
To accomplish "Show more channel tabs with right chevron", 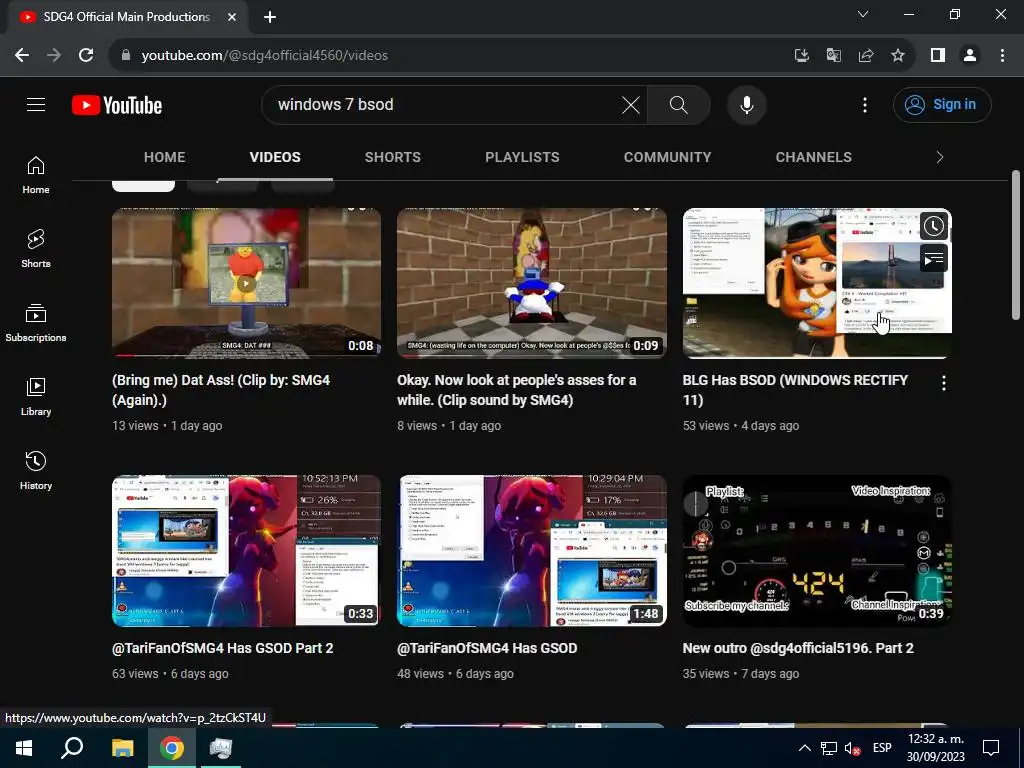I will 940,157.
